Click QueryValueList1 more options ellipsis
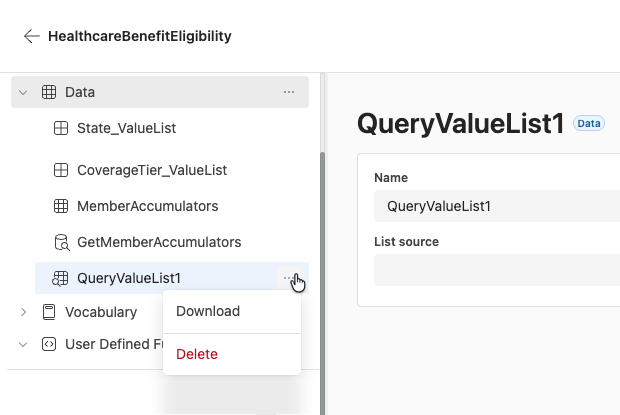This screenshot has height=415, width=620. [x=289, y=278]
